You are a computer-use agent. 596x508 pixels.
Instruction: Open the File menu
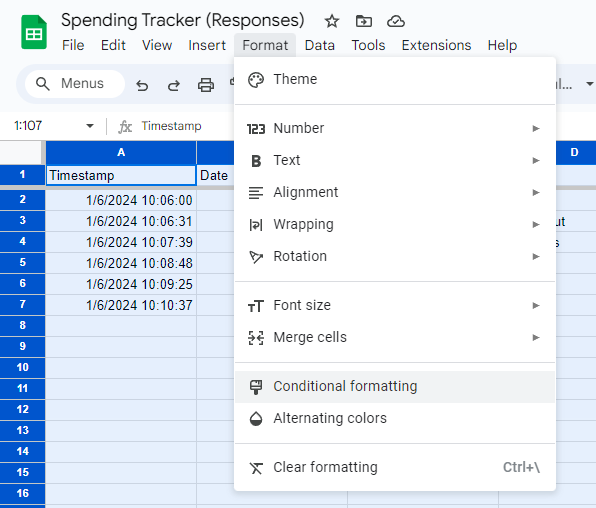[73, 45]
